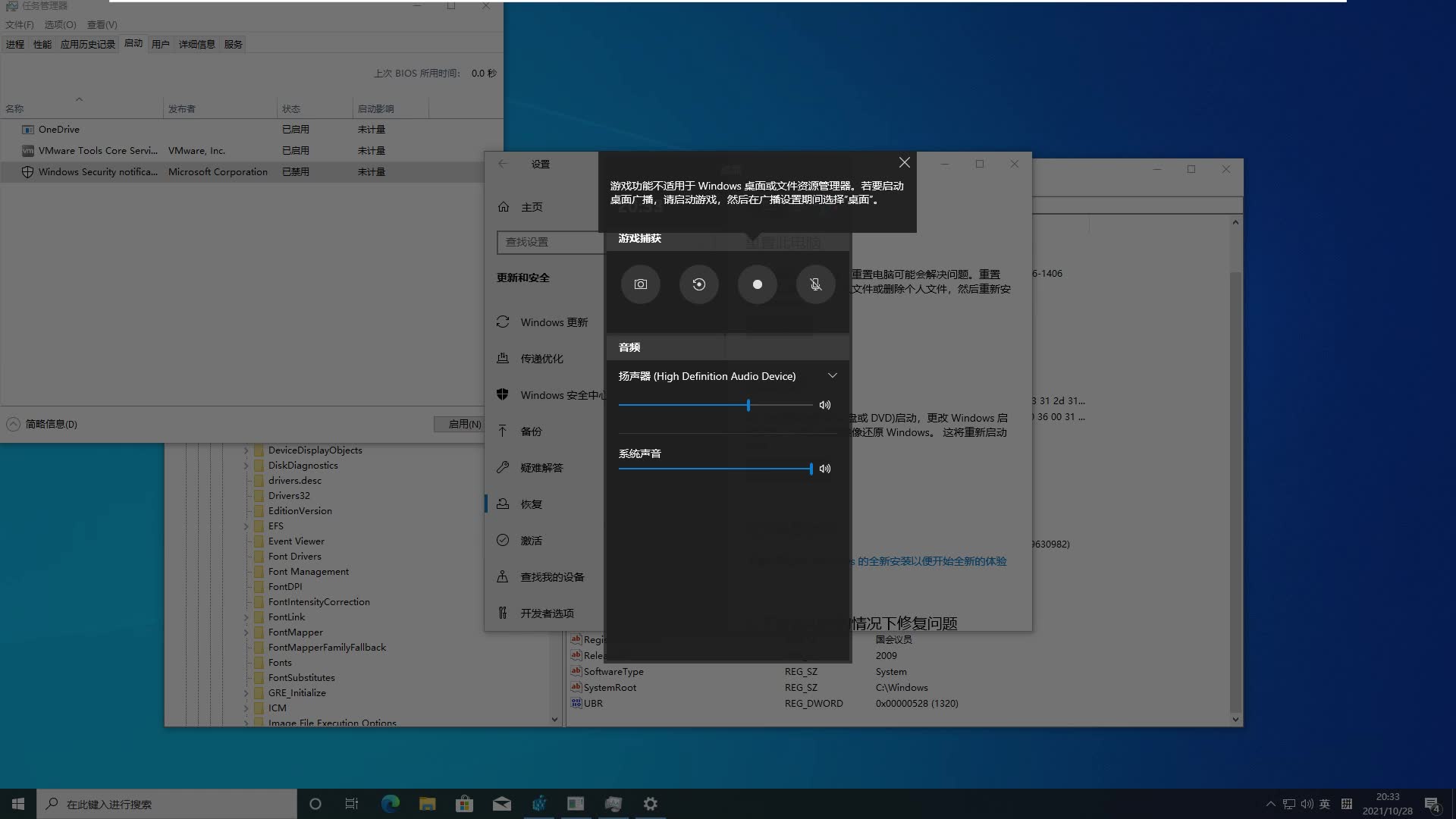Sort by Startup impact column

point(391,108)
